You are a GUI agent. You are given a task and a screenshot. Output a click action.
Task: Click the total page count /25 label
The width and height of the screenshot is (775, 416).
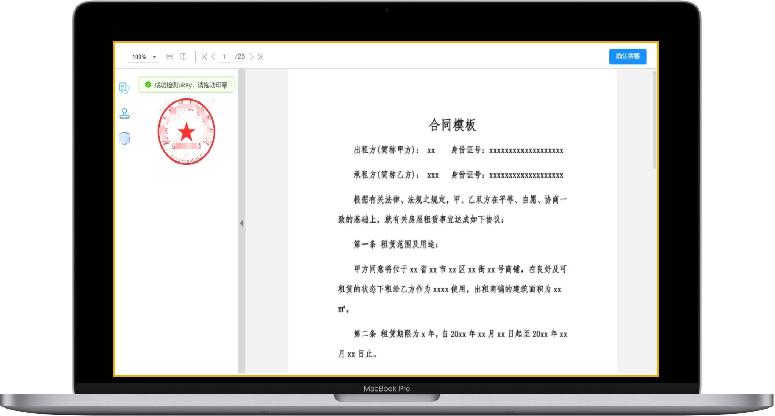[x=239, y=57]
